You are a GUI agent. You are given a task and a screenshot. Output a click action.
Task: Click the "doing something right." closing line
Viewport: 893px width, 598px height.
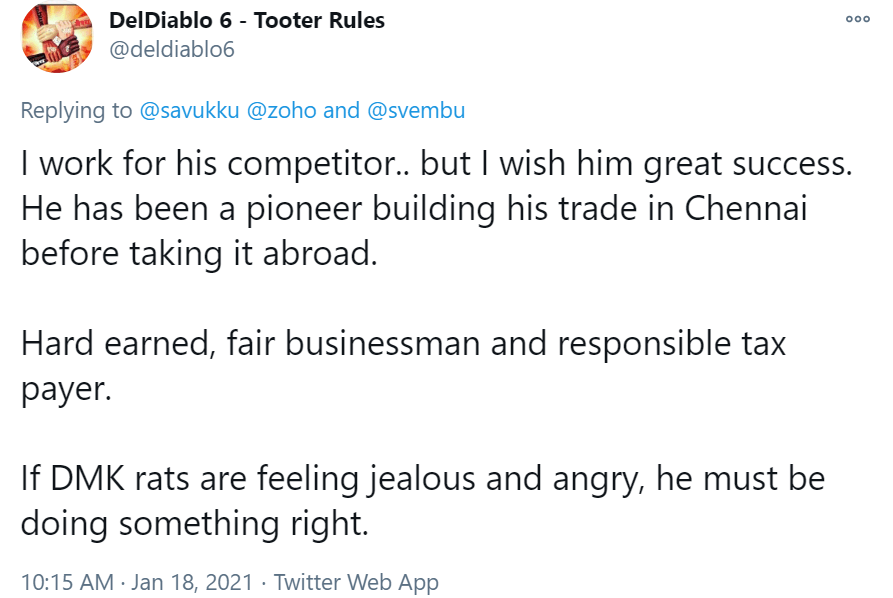coord(195,523)
